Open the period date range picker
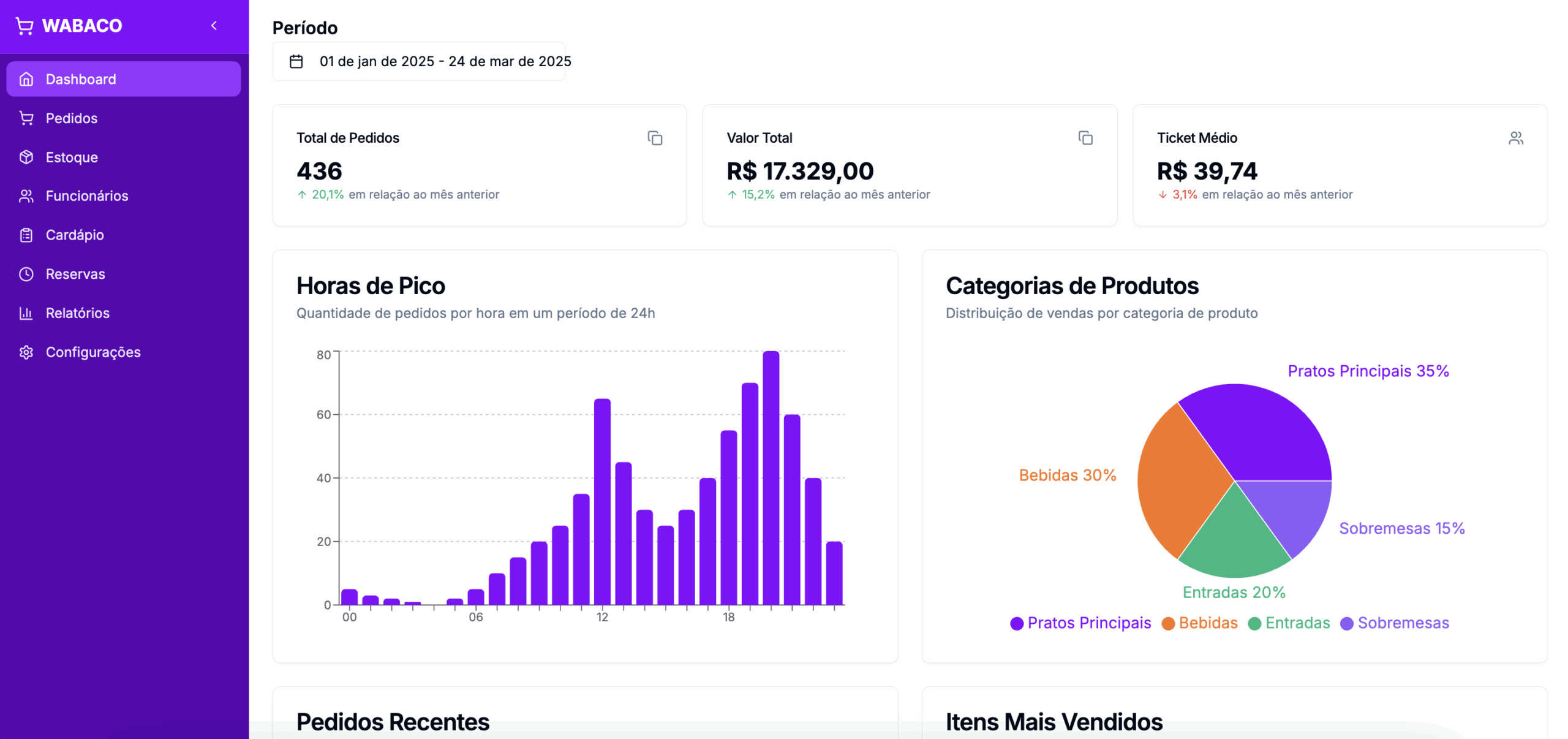 tap(418, 61)
